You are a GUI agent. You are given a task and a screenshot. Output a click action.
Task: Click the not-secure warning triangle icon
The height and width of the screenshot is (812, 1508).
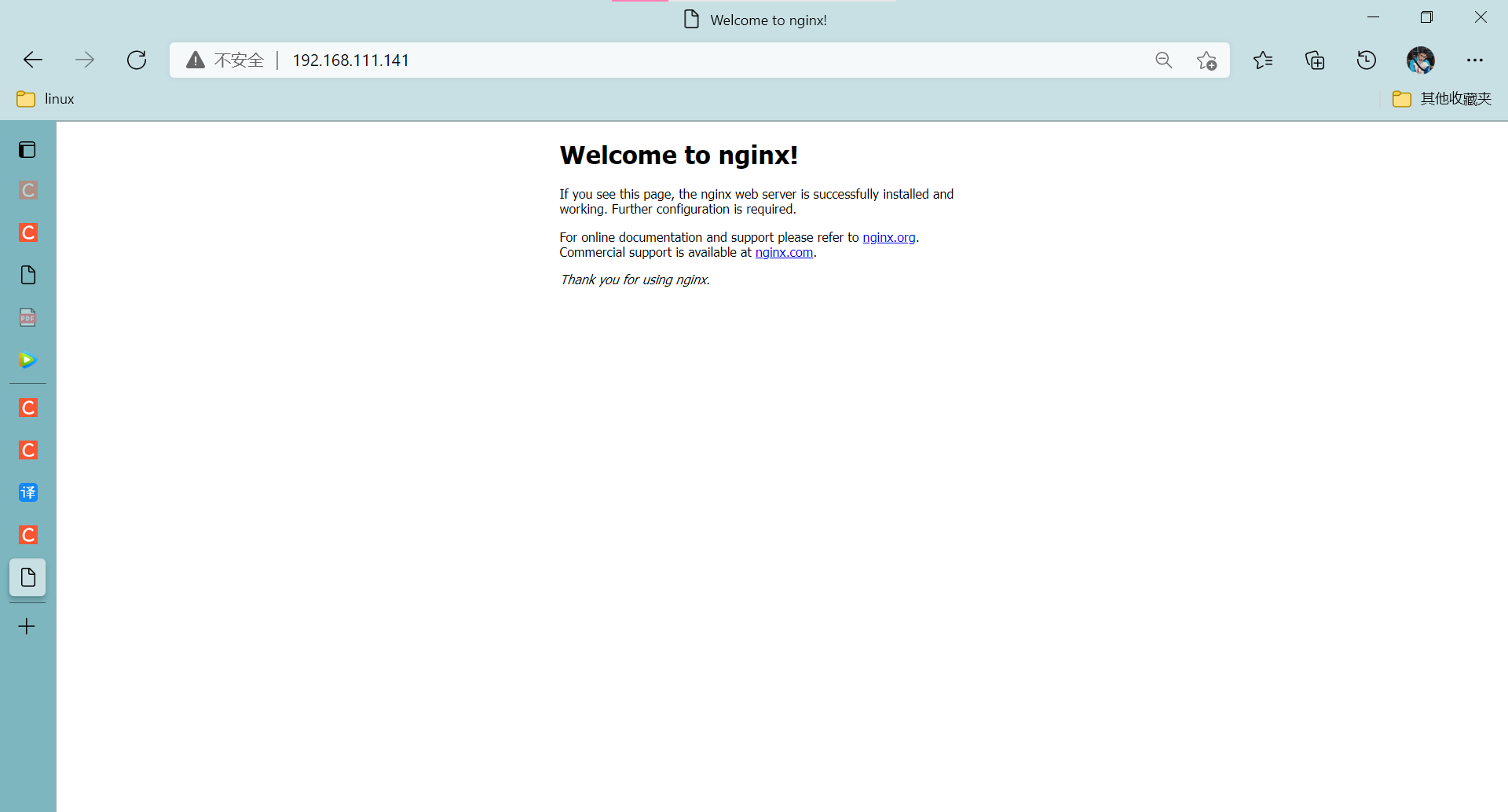[x=196, y=60]
